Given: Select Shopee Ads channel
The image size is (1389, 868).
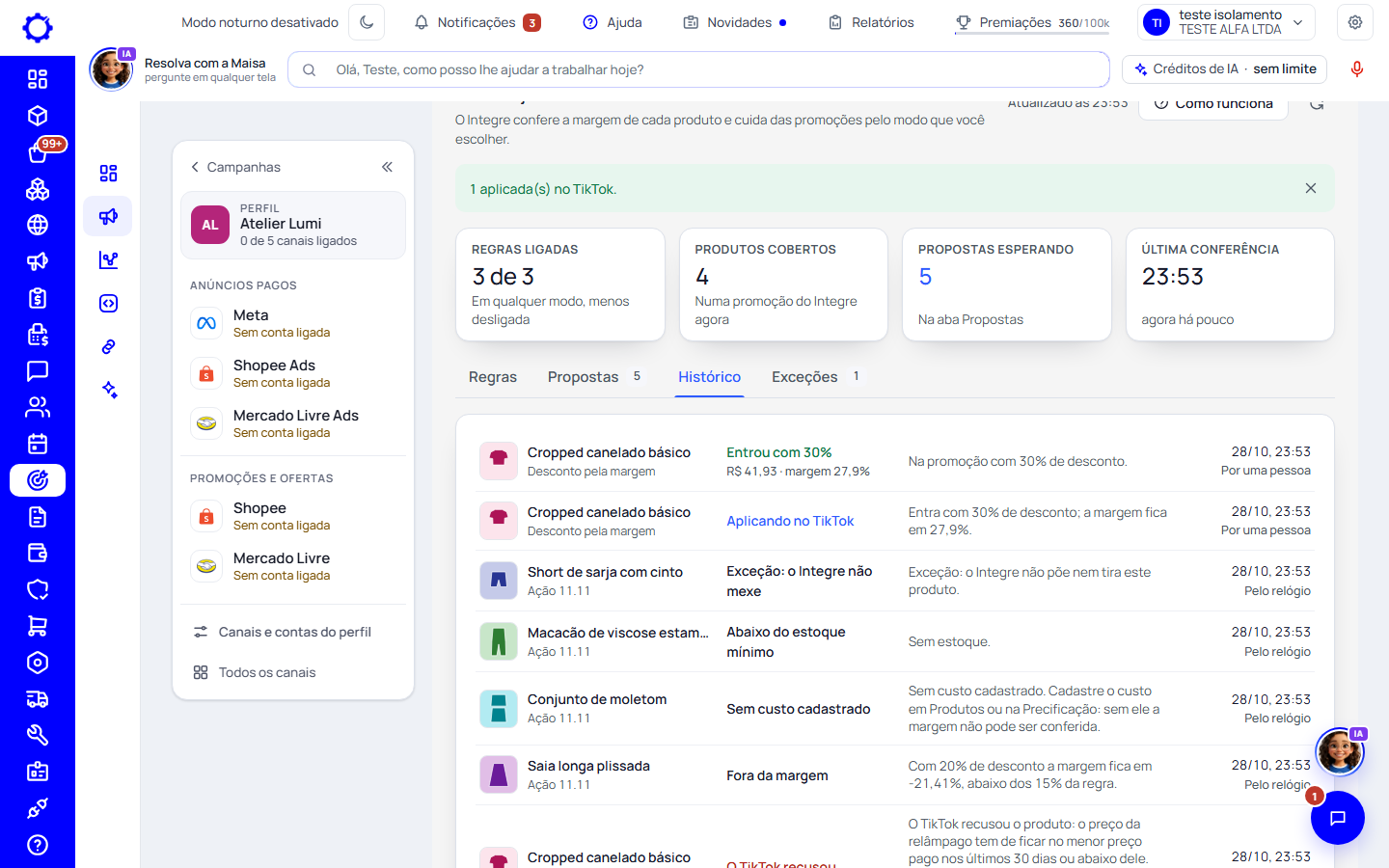Looking at the screenshot, I should point(293,373).
